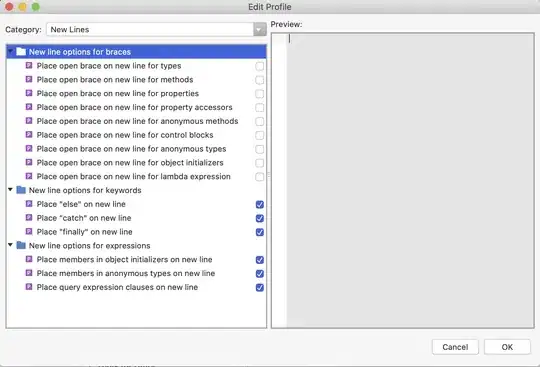
Task: Enable open brace on new line for methods
Action: click(x=260, y=80)
